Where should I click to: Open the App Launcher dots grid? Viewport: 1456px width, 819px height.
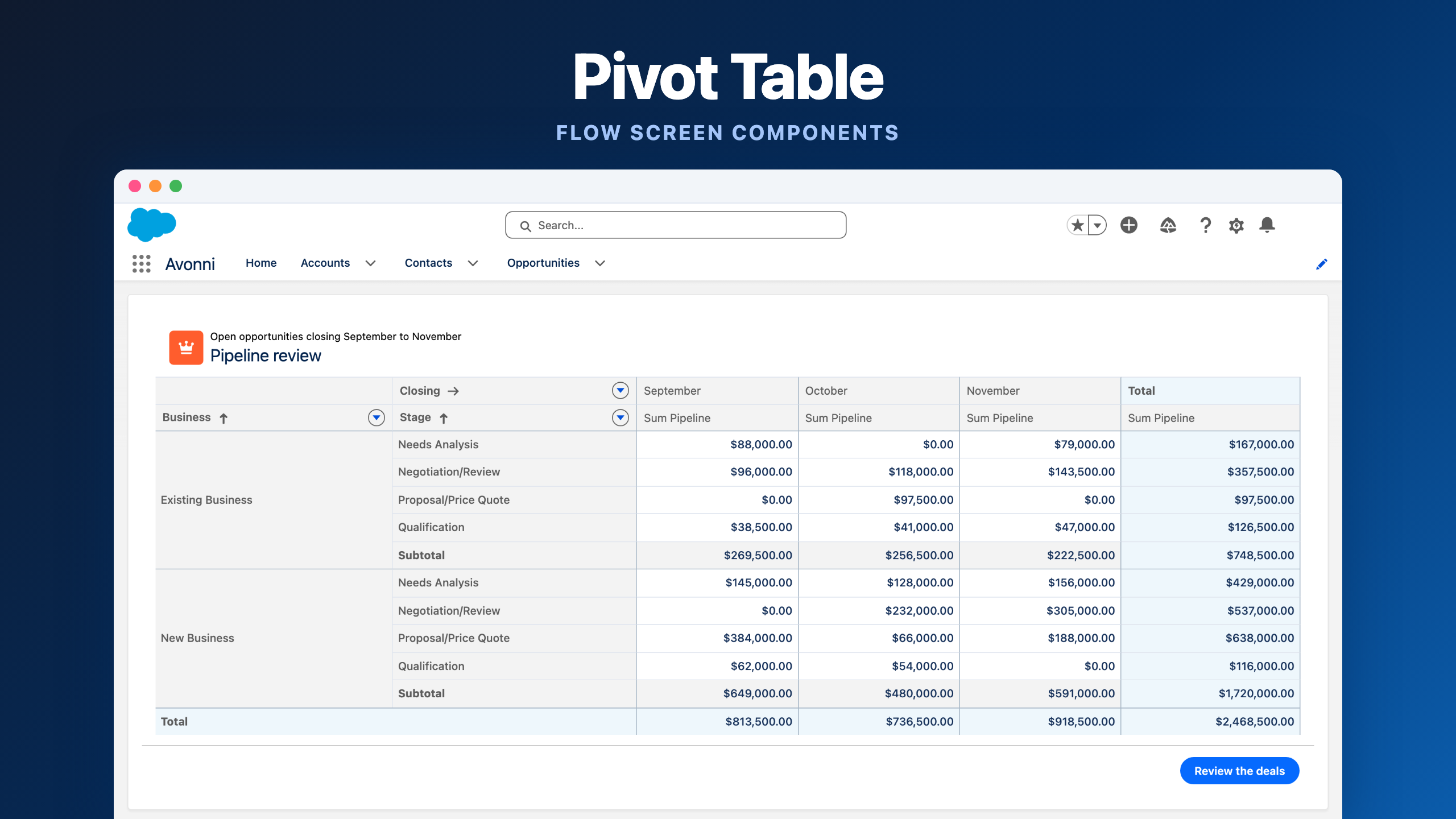point(141,263)
